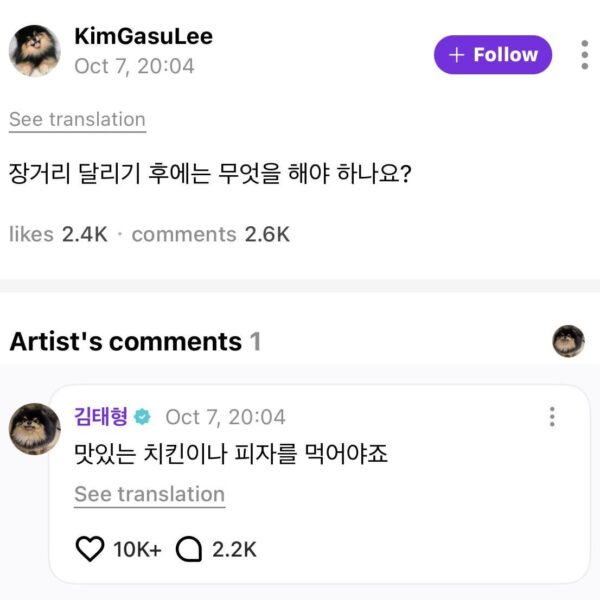
Task: Tap the small artist avatar beside Artist's comments
Action: click(x=568, y=341)
